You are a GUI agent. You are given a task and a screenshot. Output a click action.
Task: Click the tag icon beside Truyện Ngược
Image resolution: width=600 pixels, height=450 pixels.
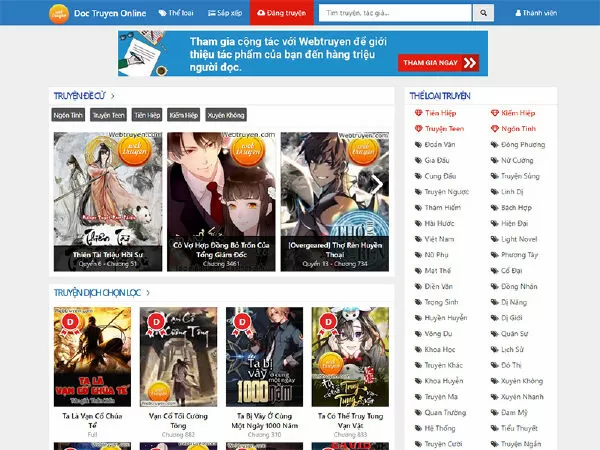[x=418, y=192]
